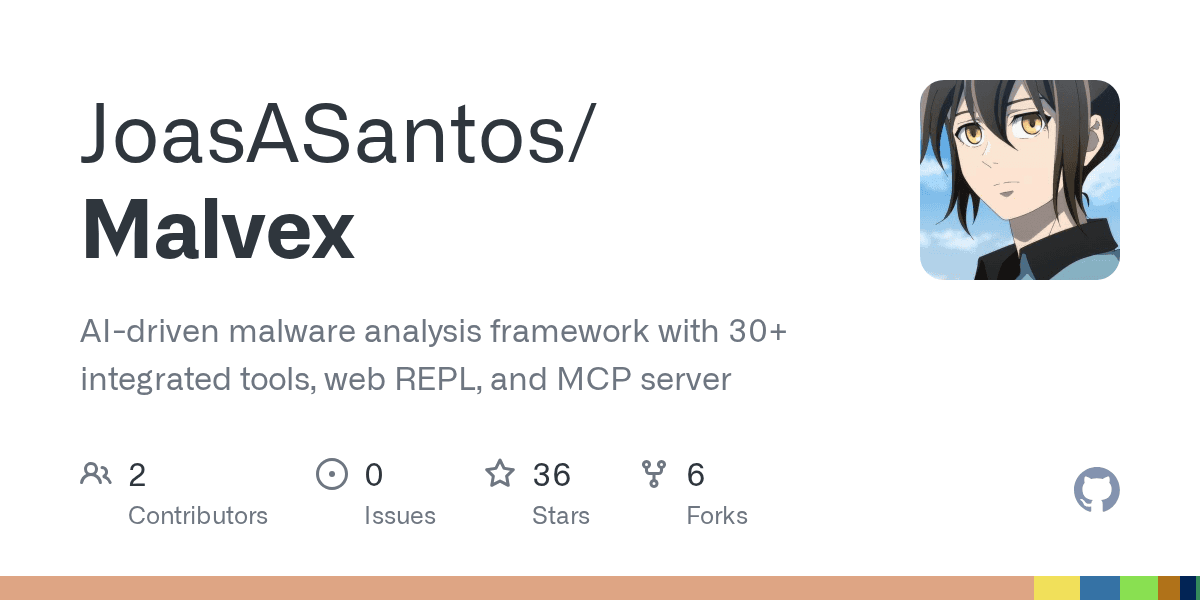Open the anime avatar profile picture
1200x600 pixels.
pyautogui.click(x=1020, y=180)
